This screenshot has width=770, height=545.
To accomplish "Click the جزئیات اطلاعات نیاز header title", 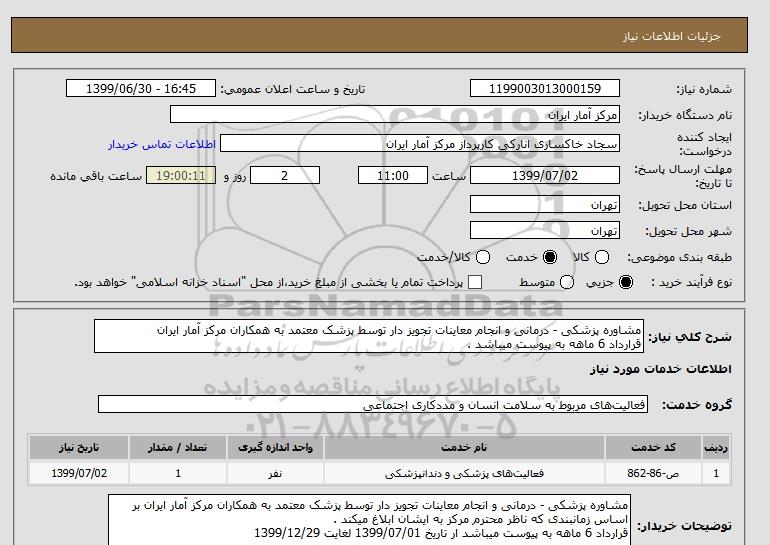I will 671,36.
